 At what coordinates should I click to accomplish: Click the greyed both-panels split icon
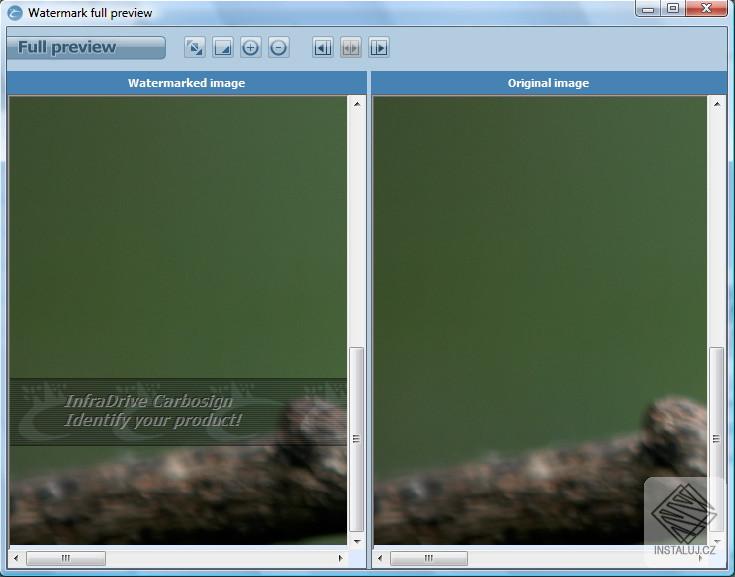(351, 47)
